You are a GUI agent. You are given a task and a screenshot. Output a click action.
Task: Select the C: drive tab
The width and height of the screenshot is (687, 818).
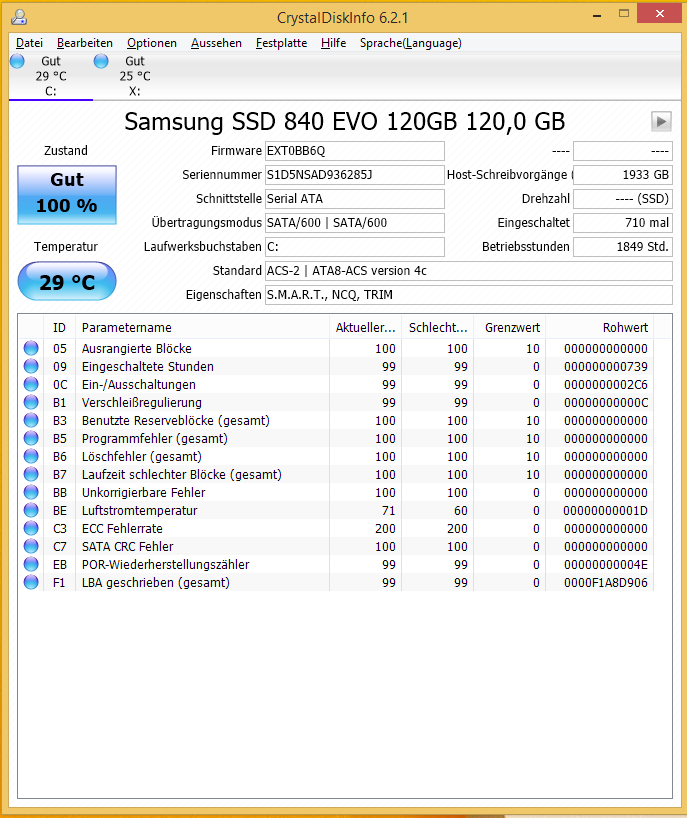tap(51, 76)
